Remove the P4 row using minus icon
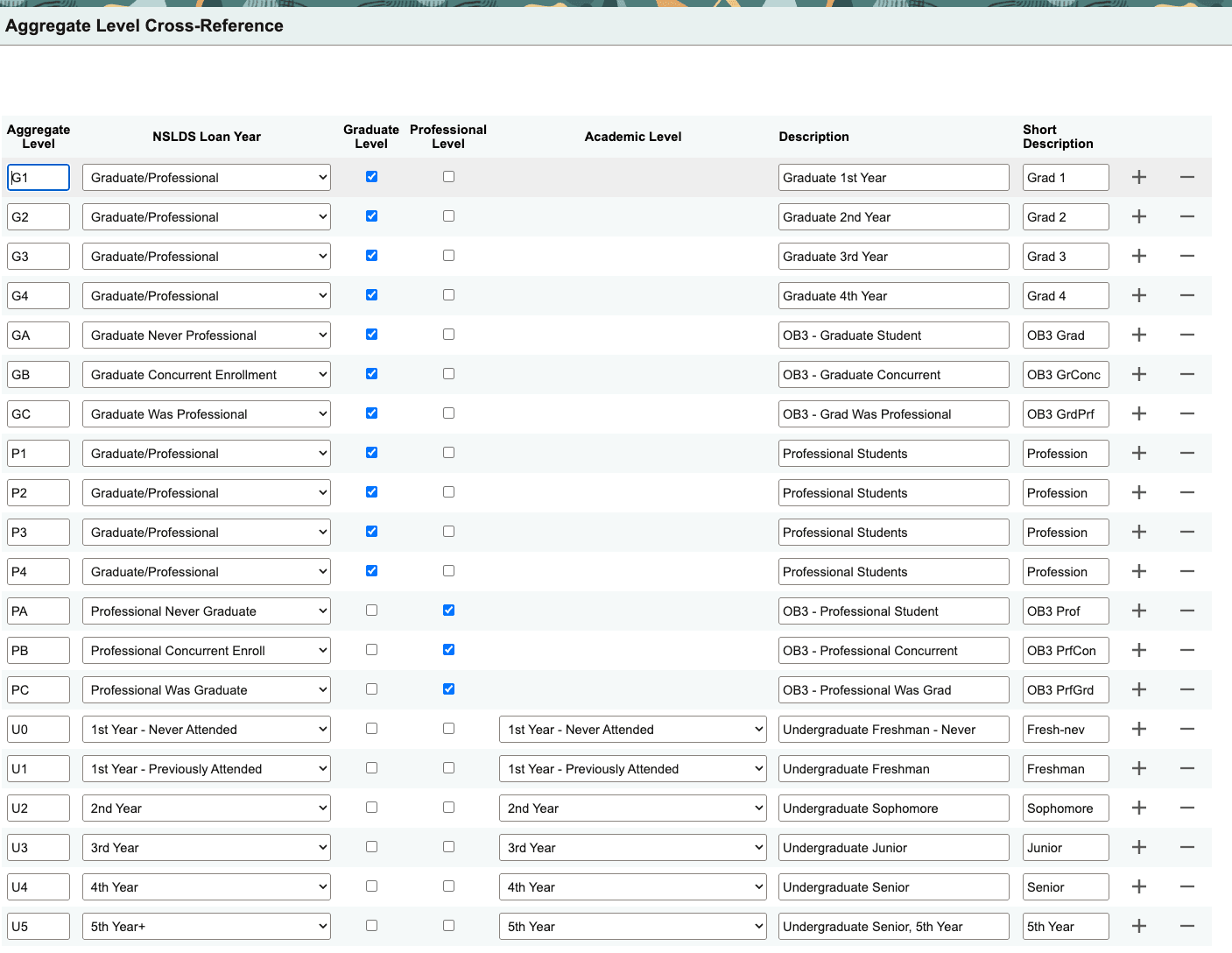The height and width of the screenshot is (953, 1232). click(1187, 571)
